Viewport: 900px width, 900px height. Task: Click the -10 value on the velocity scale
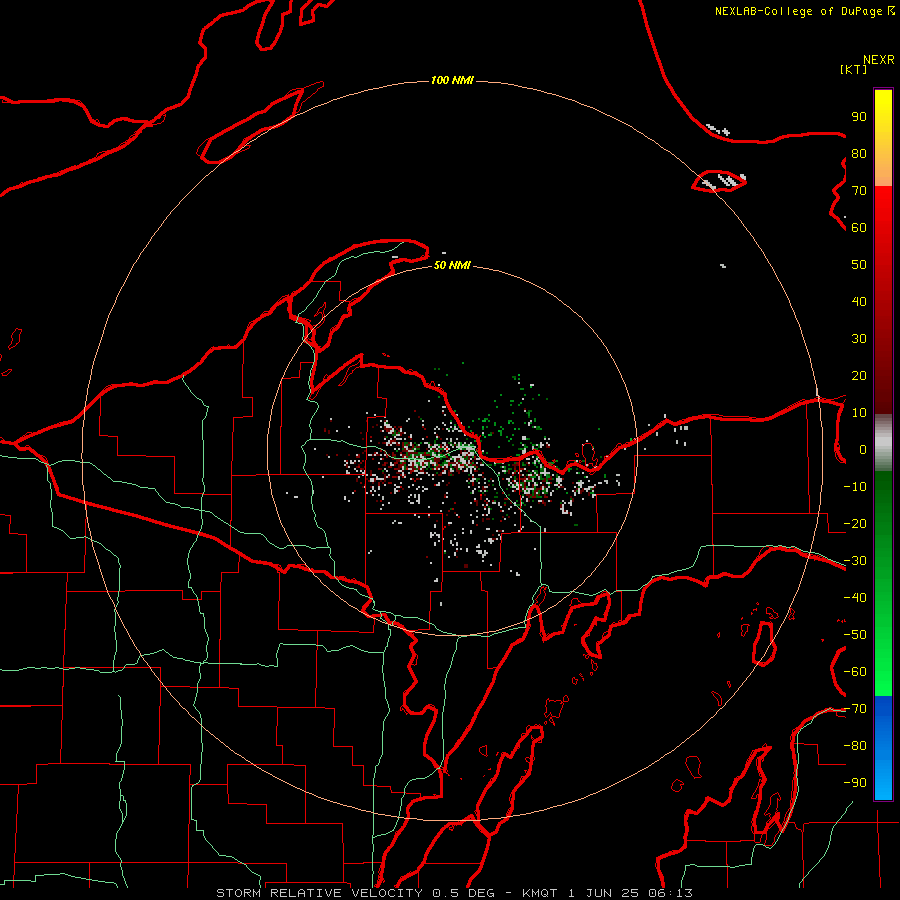coord(855,487)
